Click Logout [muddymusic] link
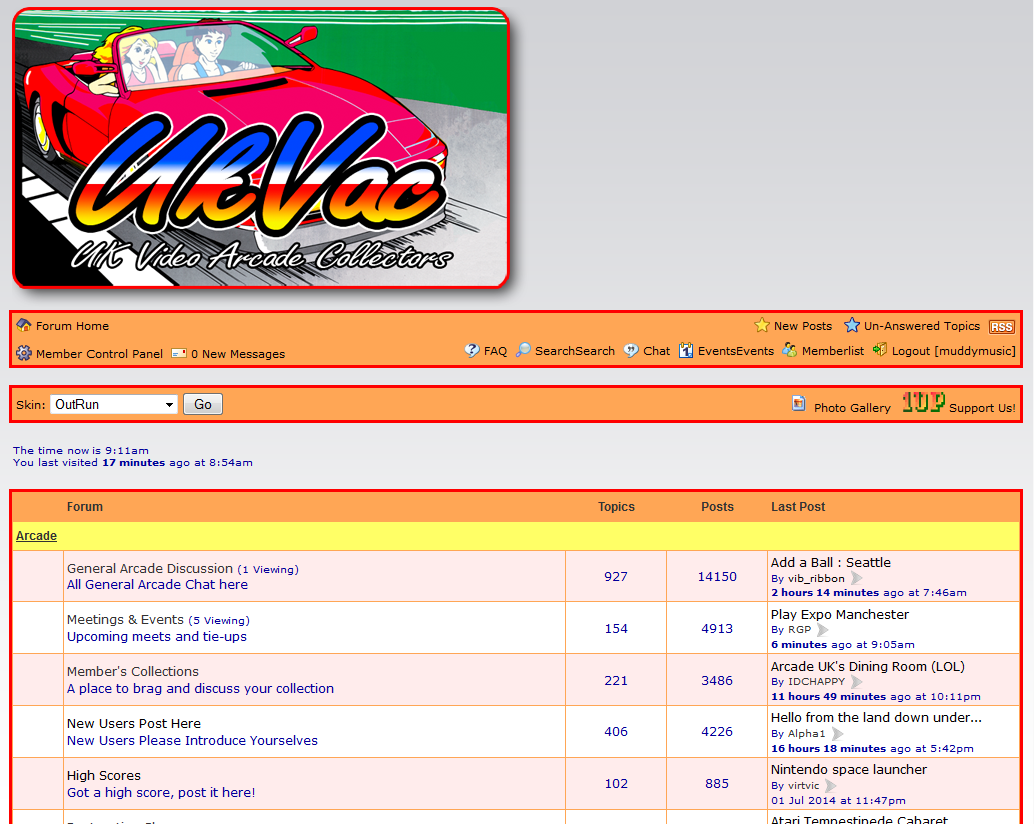Viewport: 1034px width, 824px height. (953, 351)
